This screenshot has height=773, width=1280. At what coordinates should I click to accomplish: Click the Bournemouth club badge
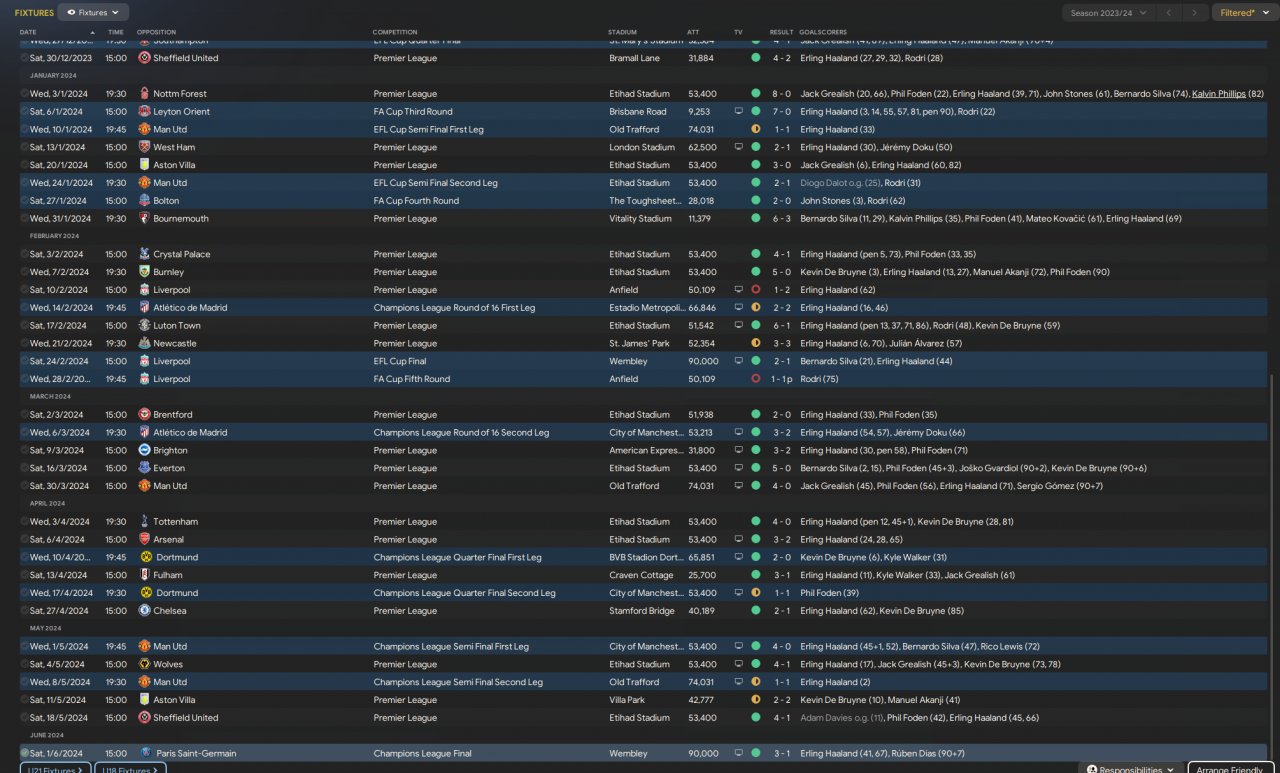tap(145, 219)
